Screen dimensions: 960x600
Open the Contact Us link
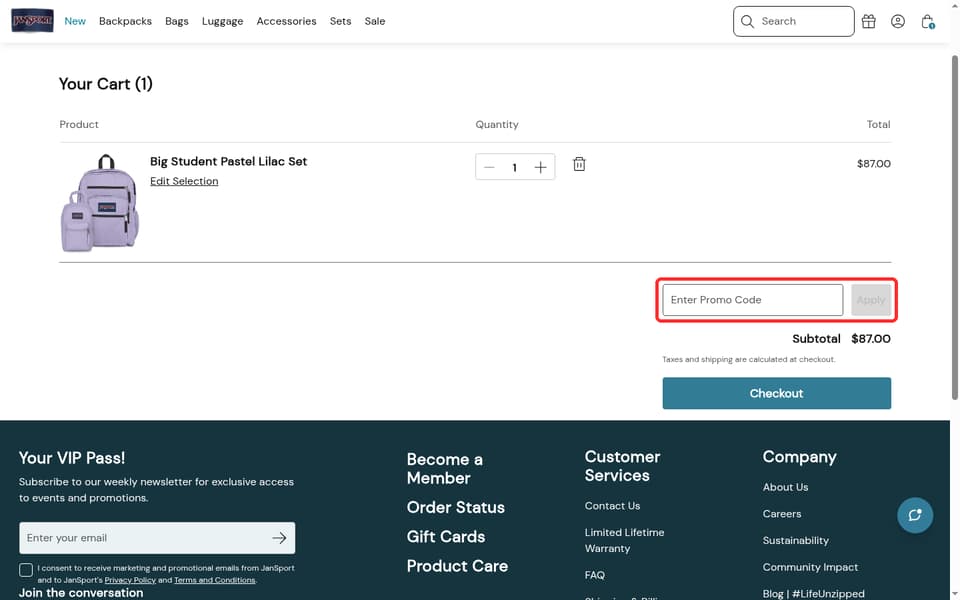pos(612,506)
